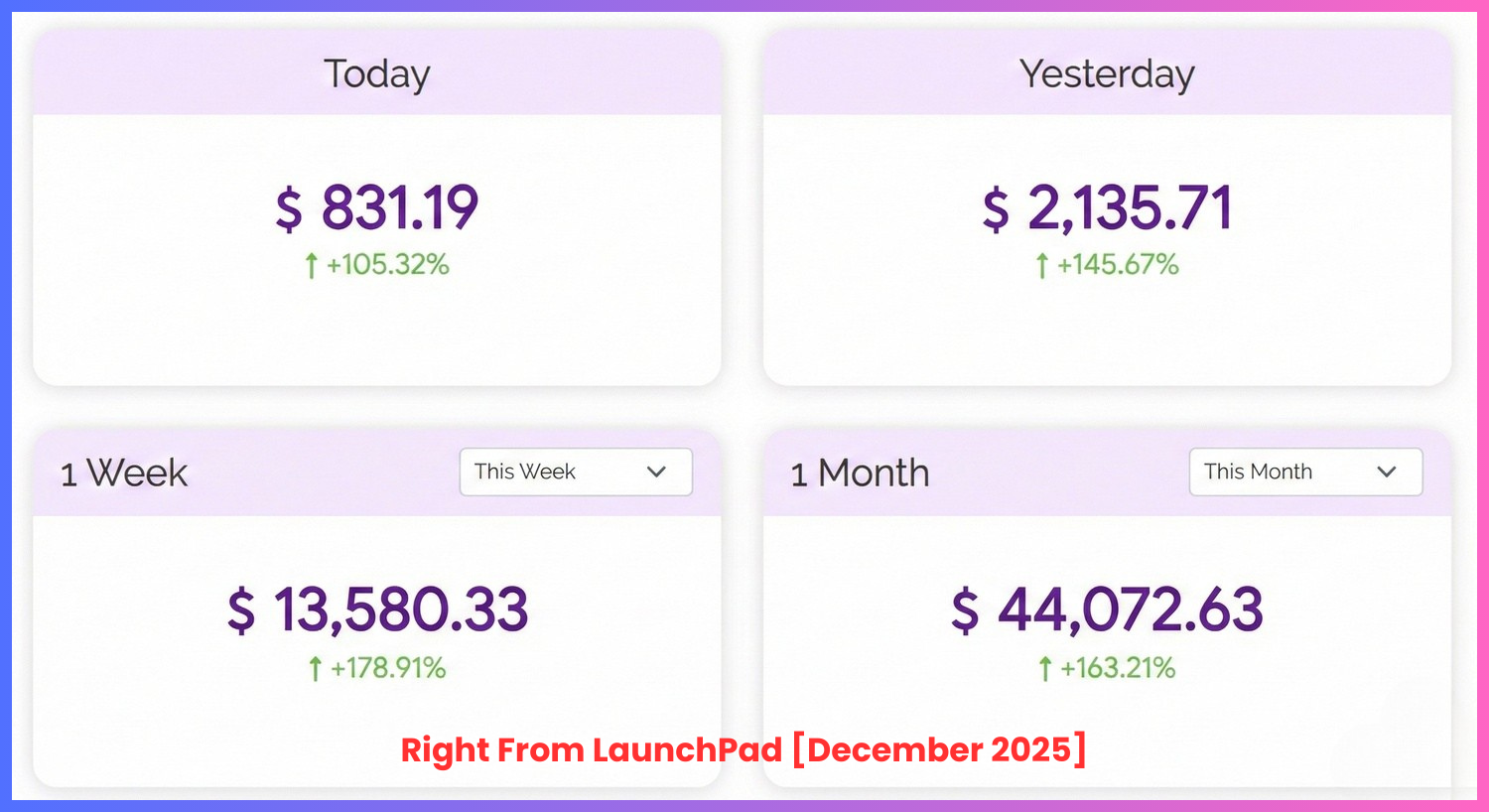Click the $ 2,135.71 earnings amount
Image resolution: width=1489 pixels, height=812 pixels.
click(1107, 207)
